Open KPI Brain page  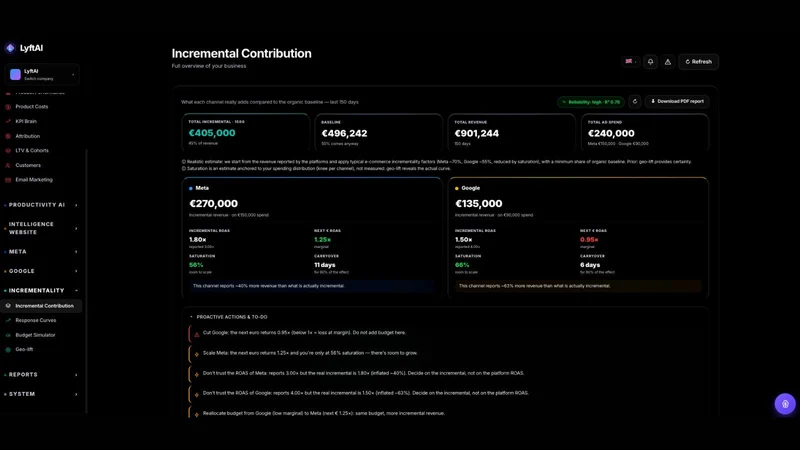[x=26, y=121]
